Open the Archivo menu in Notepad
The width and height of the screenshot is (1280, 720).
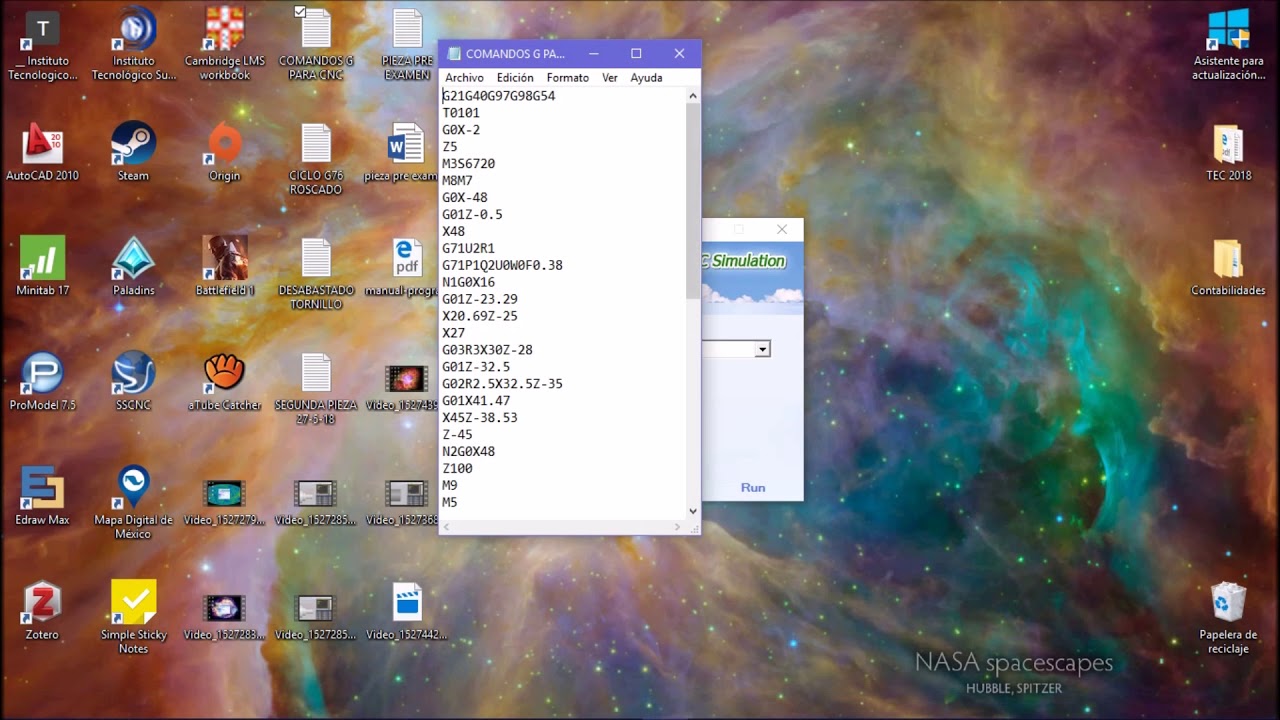tap(464, 78)
